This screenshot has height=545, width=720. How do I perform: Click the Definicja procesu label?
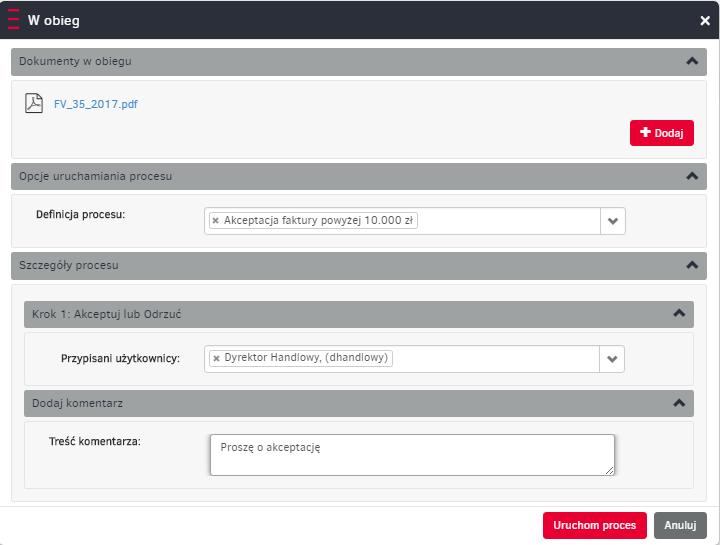[80, 214]
